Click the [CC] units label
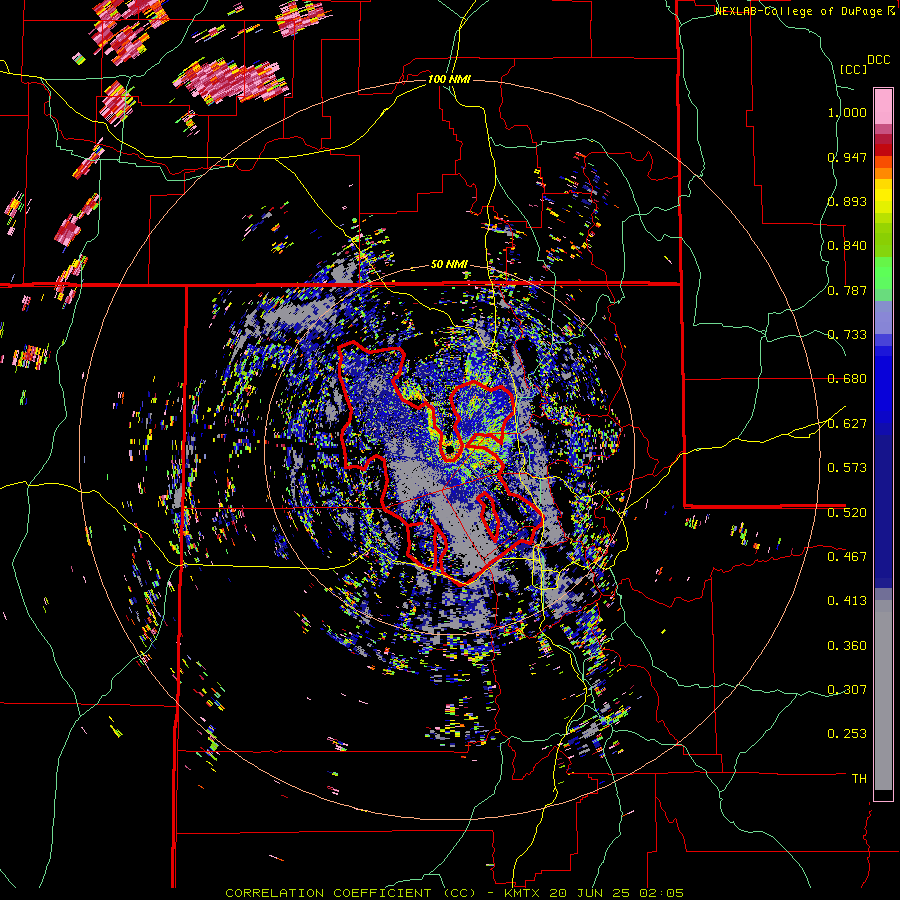900x900 pixels. tap(853, 69)
